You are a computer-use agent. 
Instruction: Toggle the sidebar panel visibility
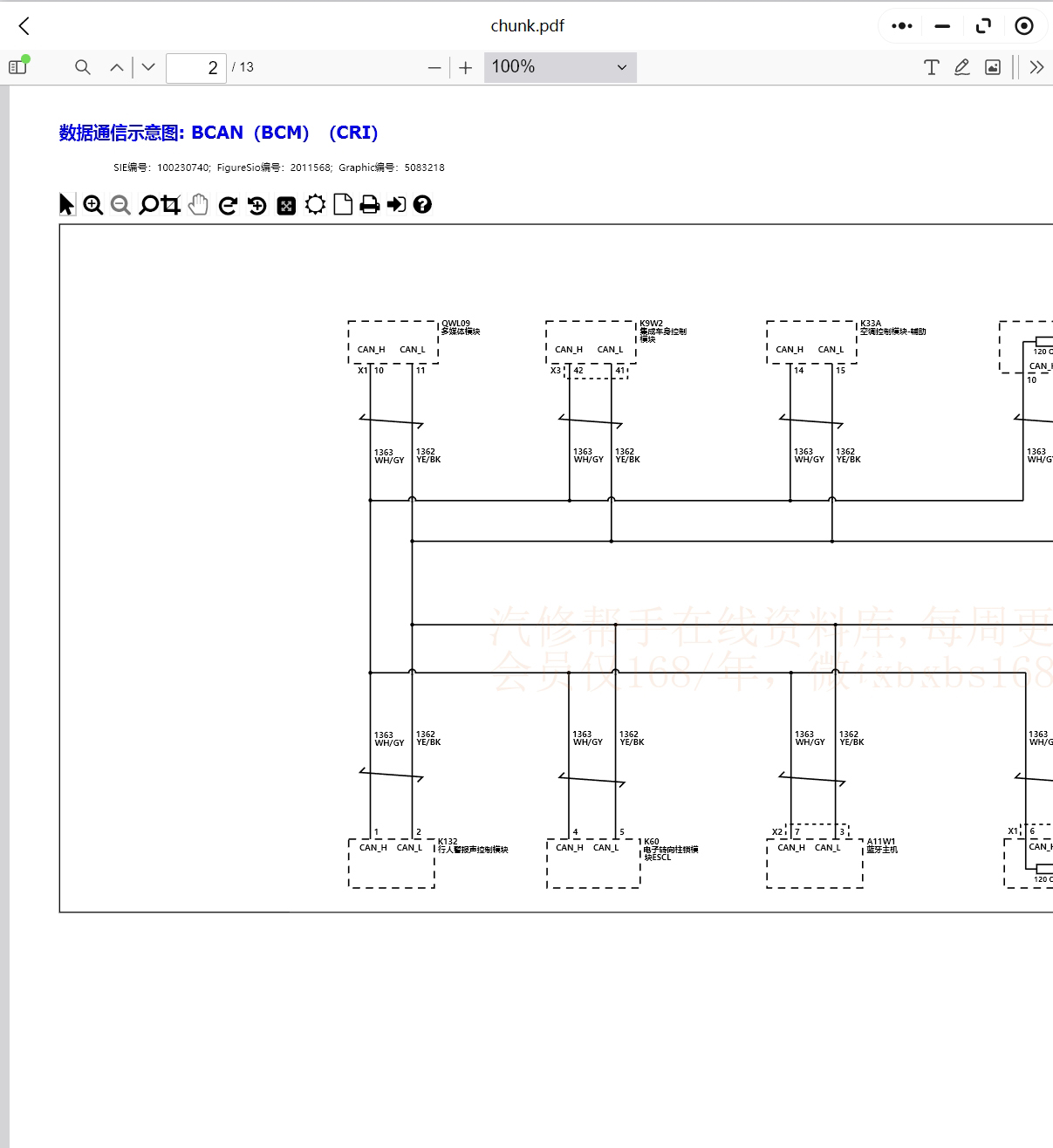(x=17, y=66)
